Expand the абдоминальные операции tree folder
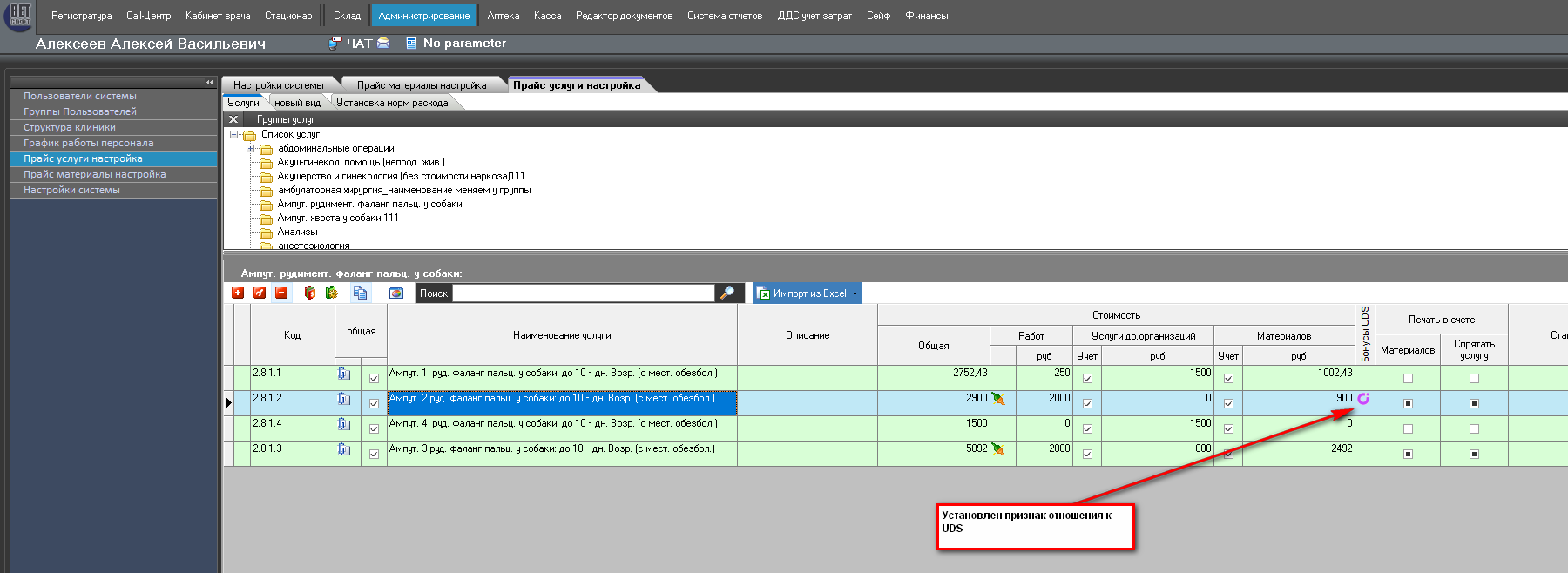 click(251, 149)
